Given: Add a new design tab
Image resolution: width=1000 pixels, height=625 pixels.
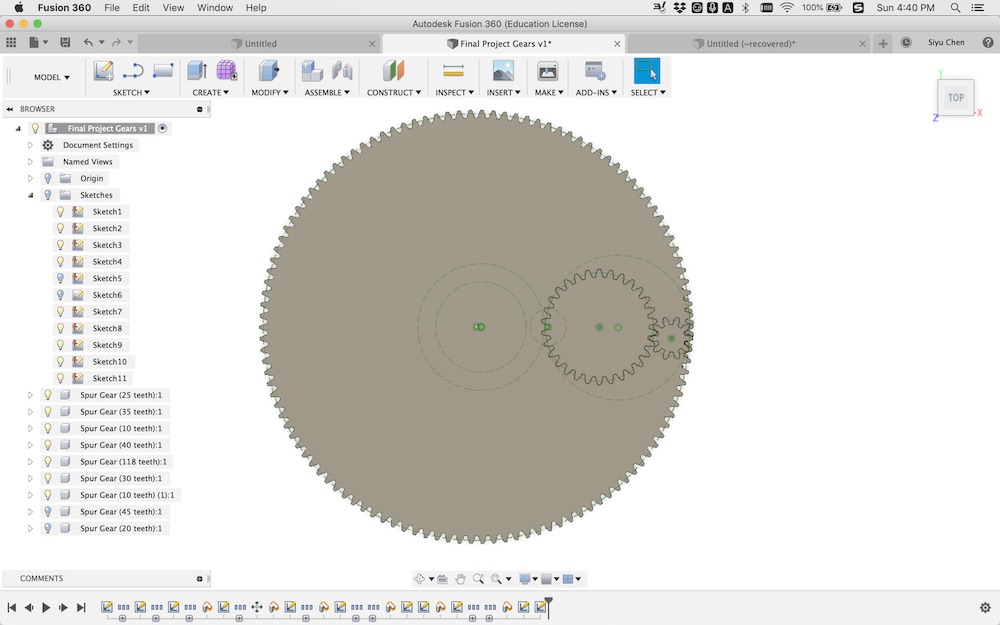Looking at the screenshot, I should pyautogui.click(x=883, y=43).
